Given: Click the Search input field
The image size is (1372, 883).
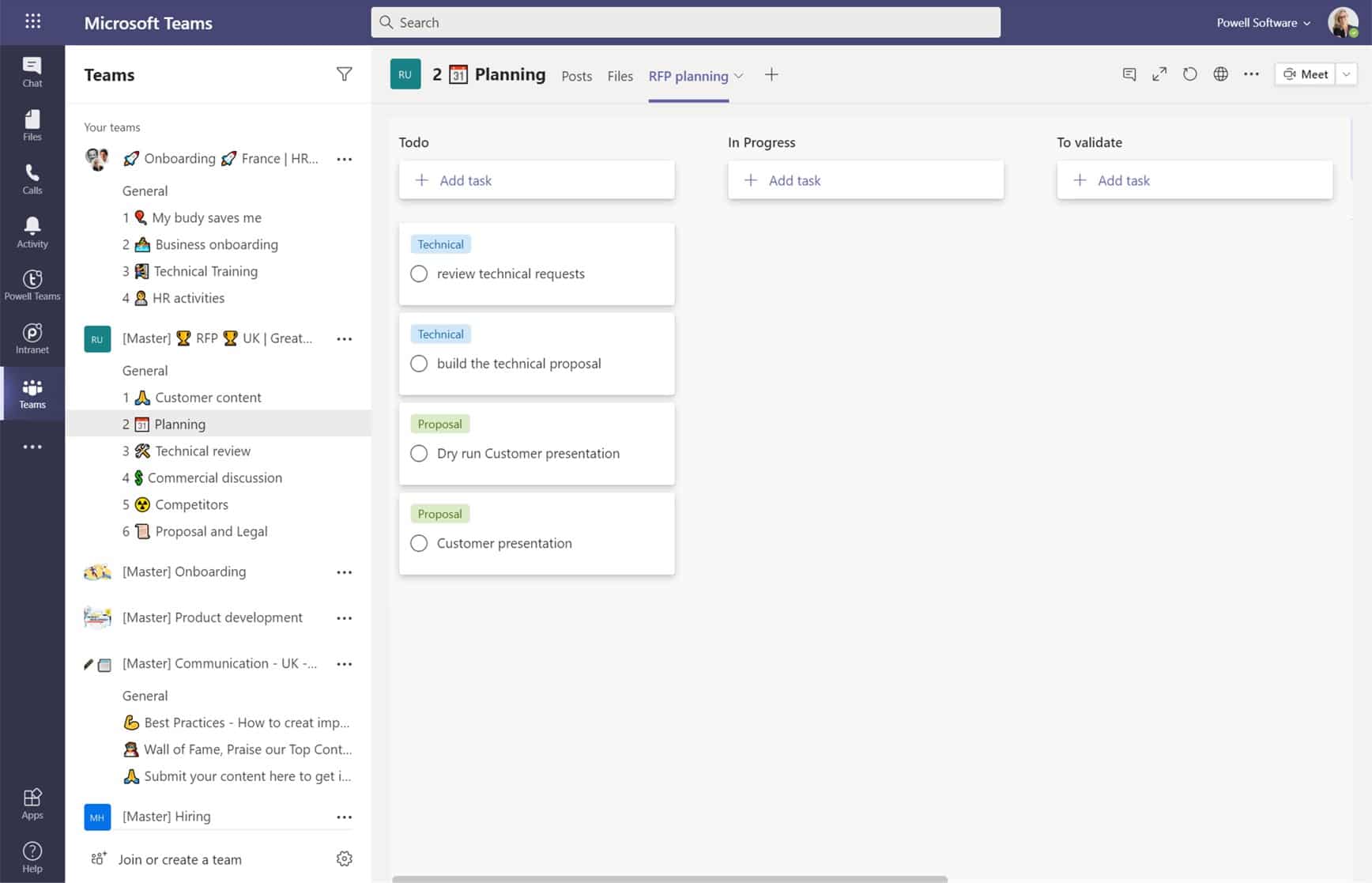Looking at the screenshot, I should (685, 22).
